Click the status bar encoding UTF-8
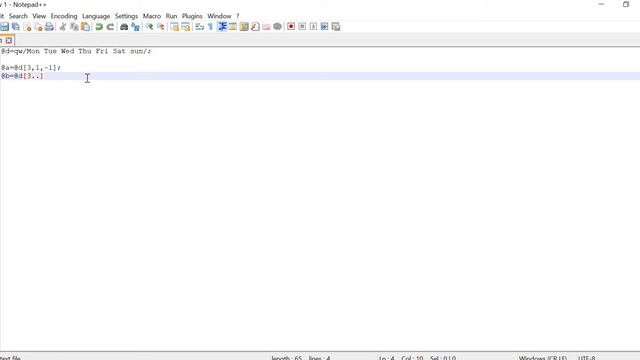Viewport: 640px width, 360px height. [587, 358]
